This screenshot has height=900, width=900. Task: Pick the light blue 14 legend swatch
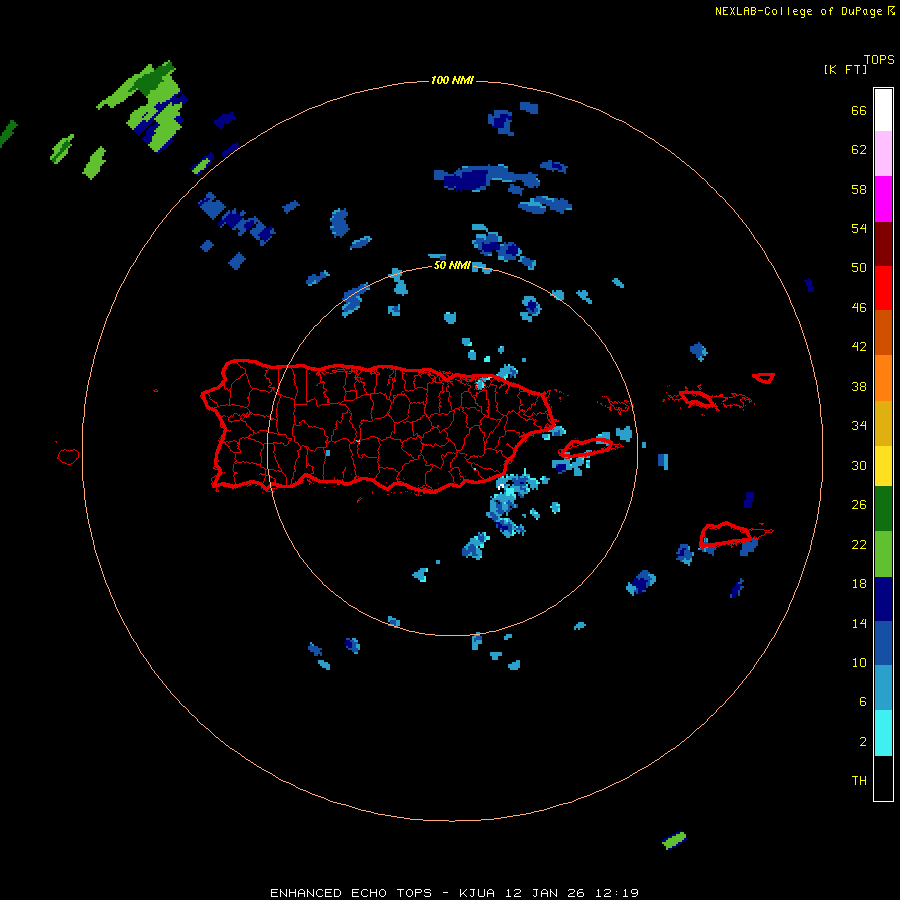tap(883, 687)
